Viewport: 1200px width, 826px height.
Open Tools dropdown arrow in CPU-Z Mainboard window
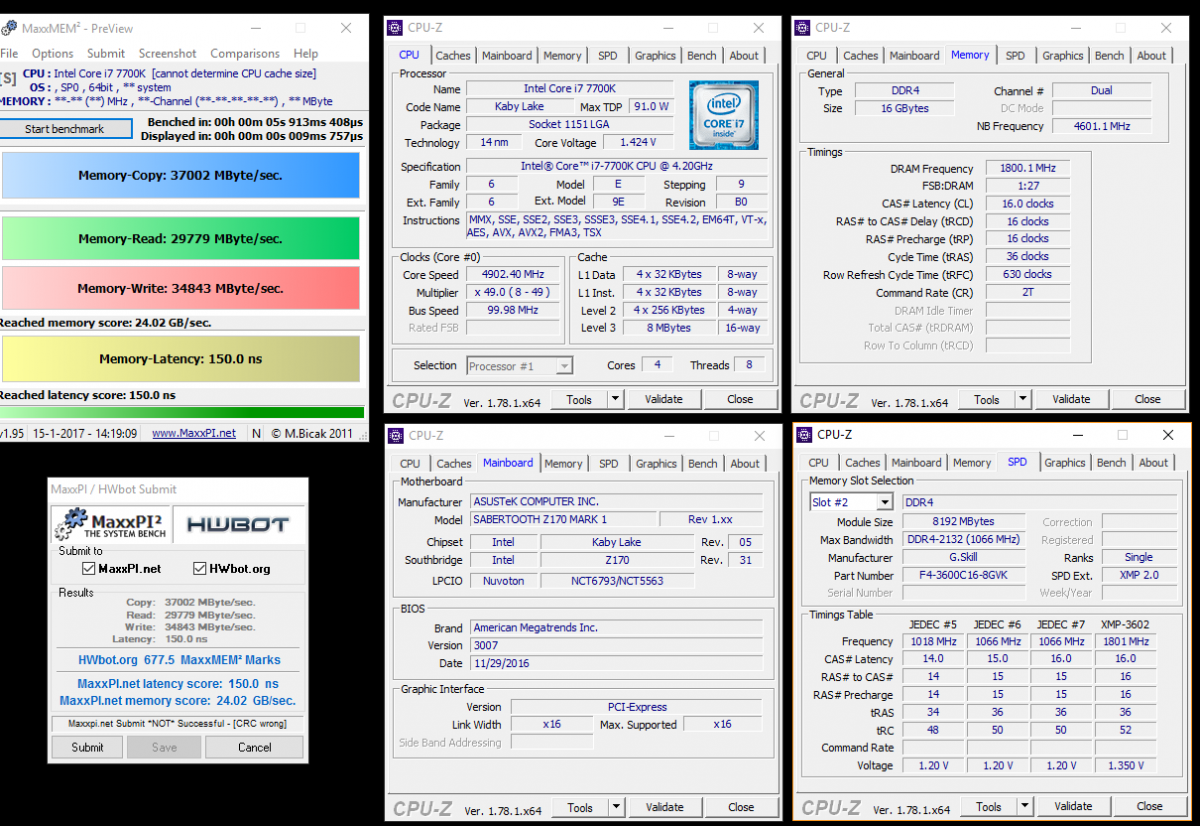coord(616,807)
